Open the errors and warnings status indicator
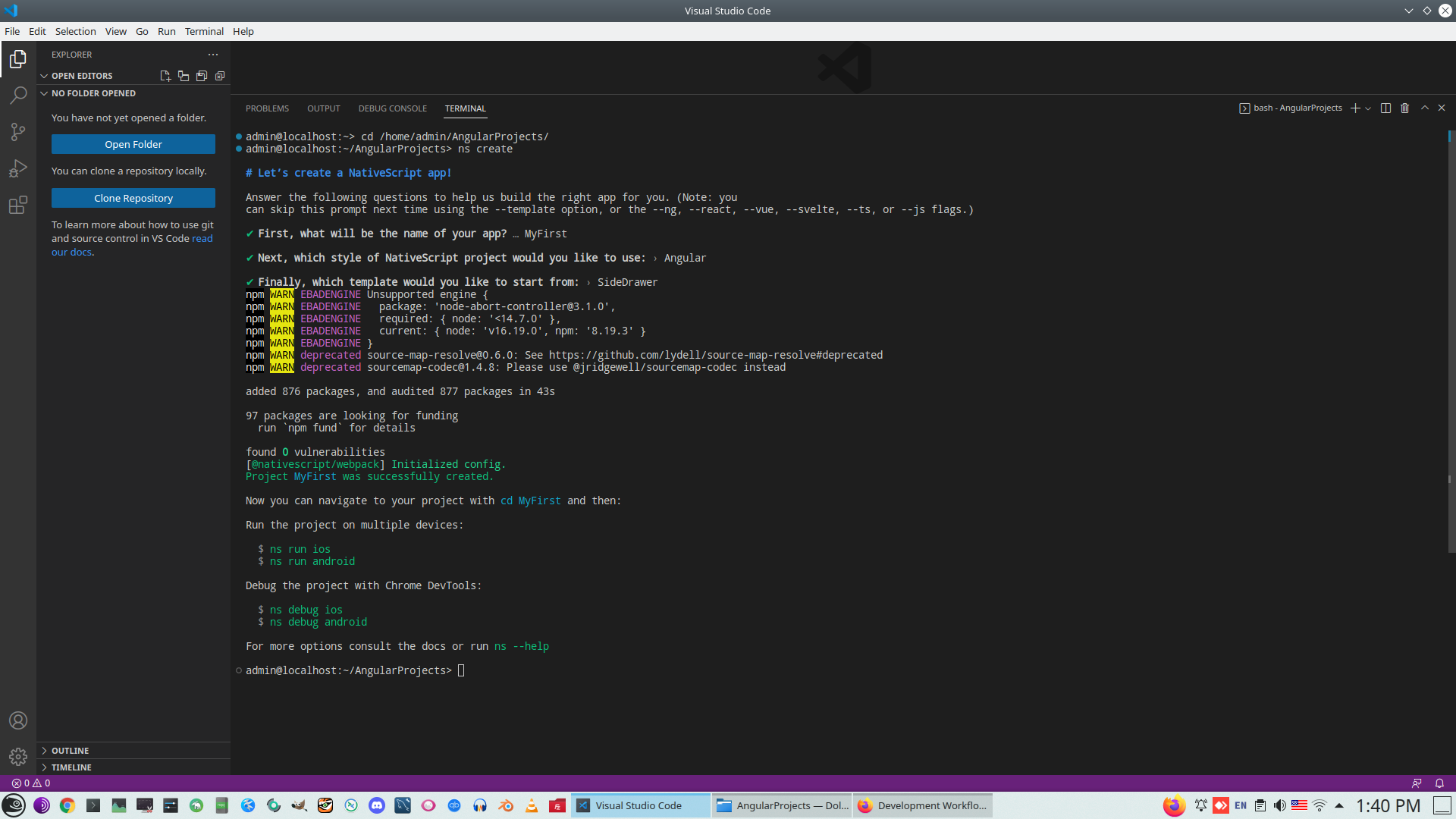1456x819 pixels. pos(31,783)
